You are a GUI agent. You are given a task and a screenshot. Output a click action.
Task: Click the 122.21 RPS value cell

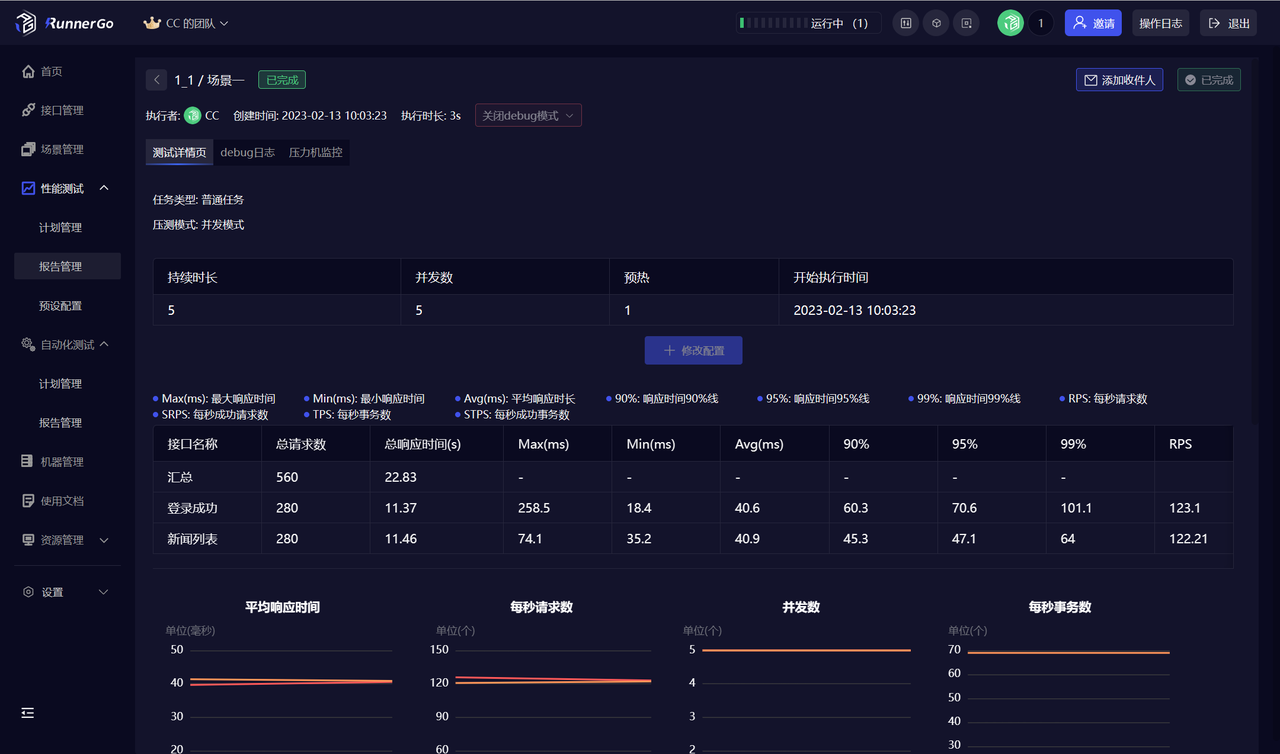1189,539
